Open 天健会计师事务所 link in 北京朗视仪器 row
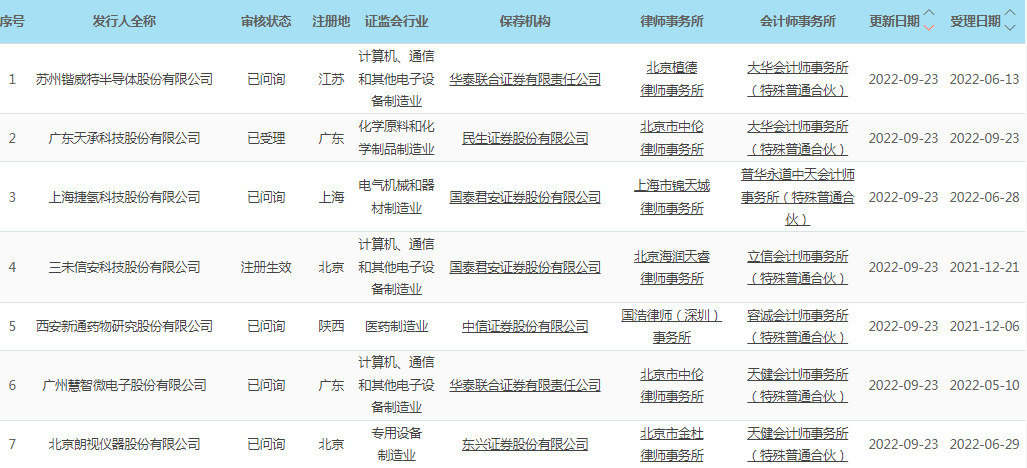1027x468 pixels. click(x=798, y=444)
